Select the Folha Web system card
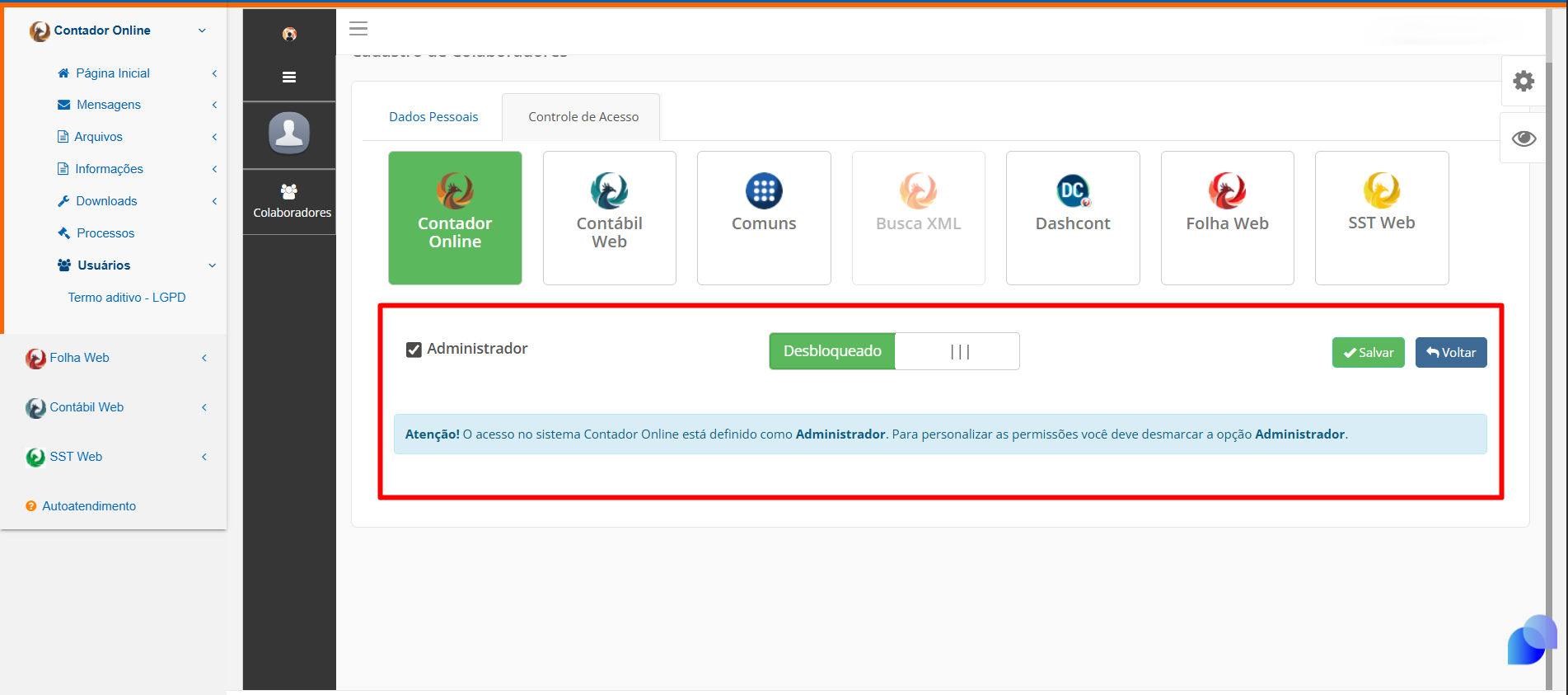 click(x=1228, y=218)
